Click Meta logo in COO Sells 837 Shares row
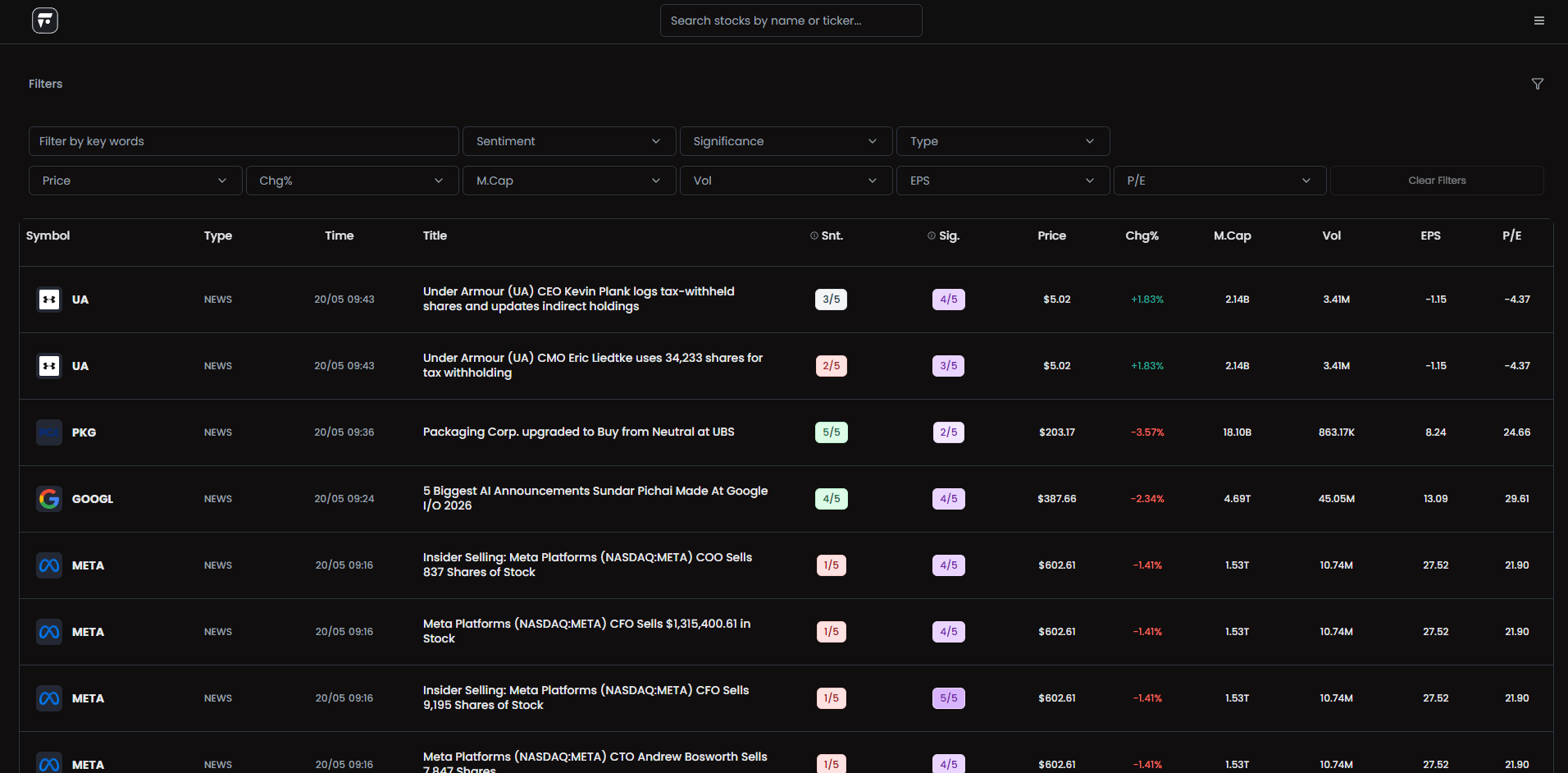This screenshot has height=773, width=1568. tap(49, 565)
